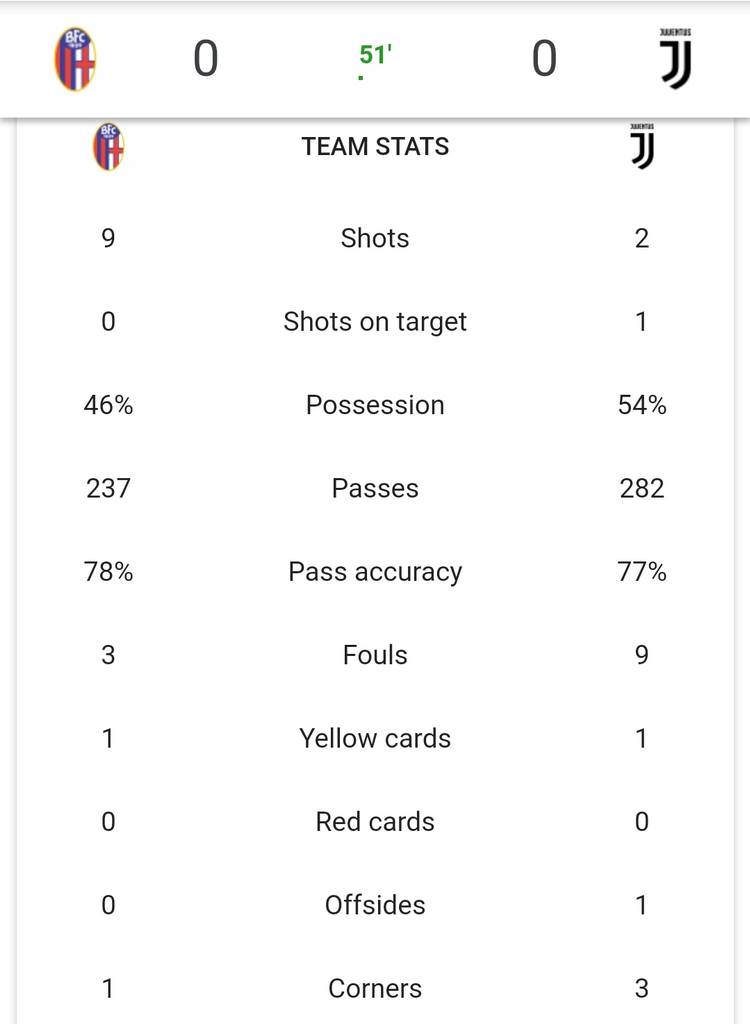Screen dimensions: 750x1024
Task: Select the Red cards label
Action: [375, 822]
